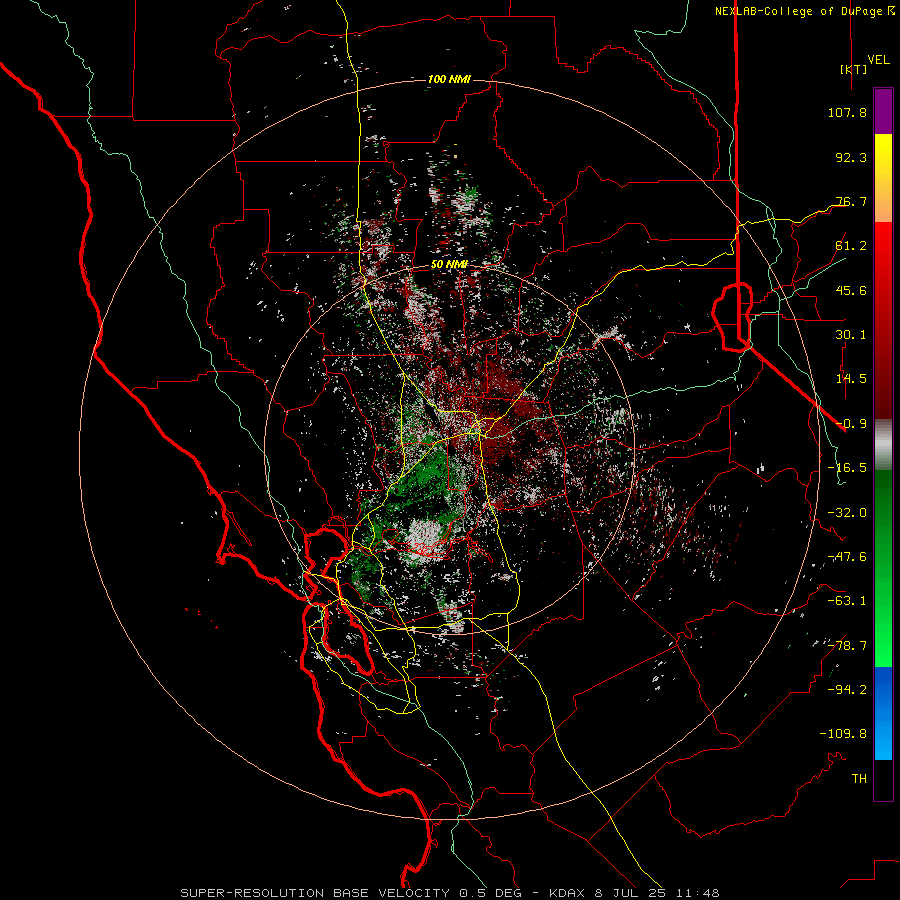
Task: Click the -94.2 velocity scale label
Action: click(x=847, y=689)
